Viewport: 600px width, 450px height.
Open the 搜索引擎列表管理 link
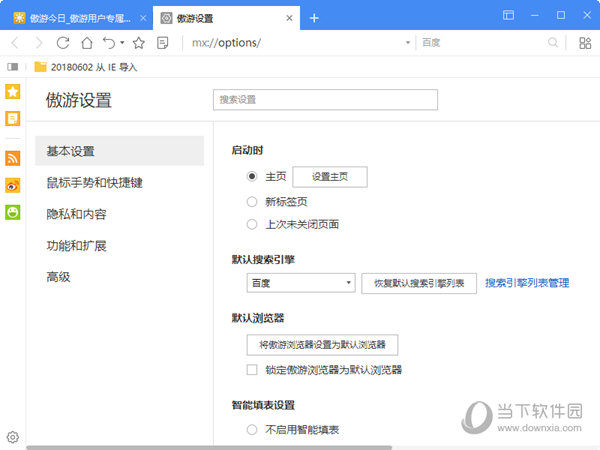coord(526,283)
